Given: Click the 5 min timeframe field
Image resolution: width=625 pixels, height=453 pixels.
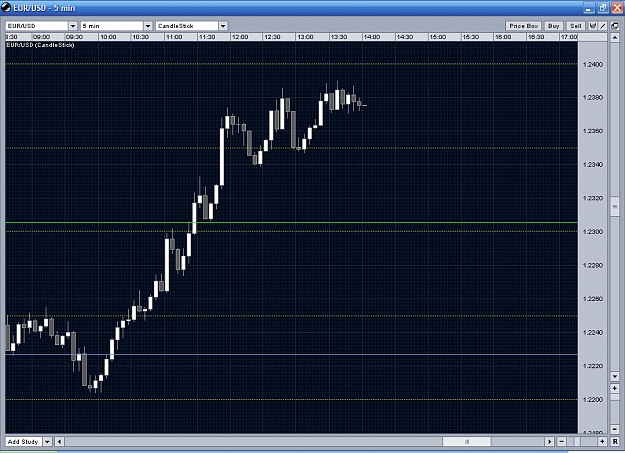Looking at the screenshot, I should pos(112,26).
